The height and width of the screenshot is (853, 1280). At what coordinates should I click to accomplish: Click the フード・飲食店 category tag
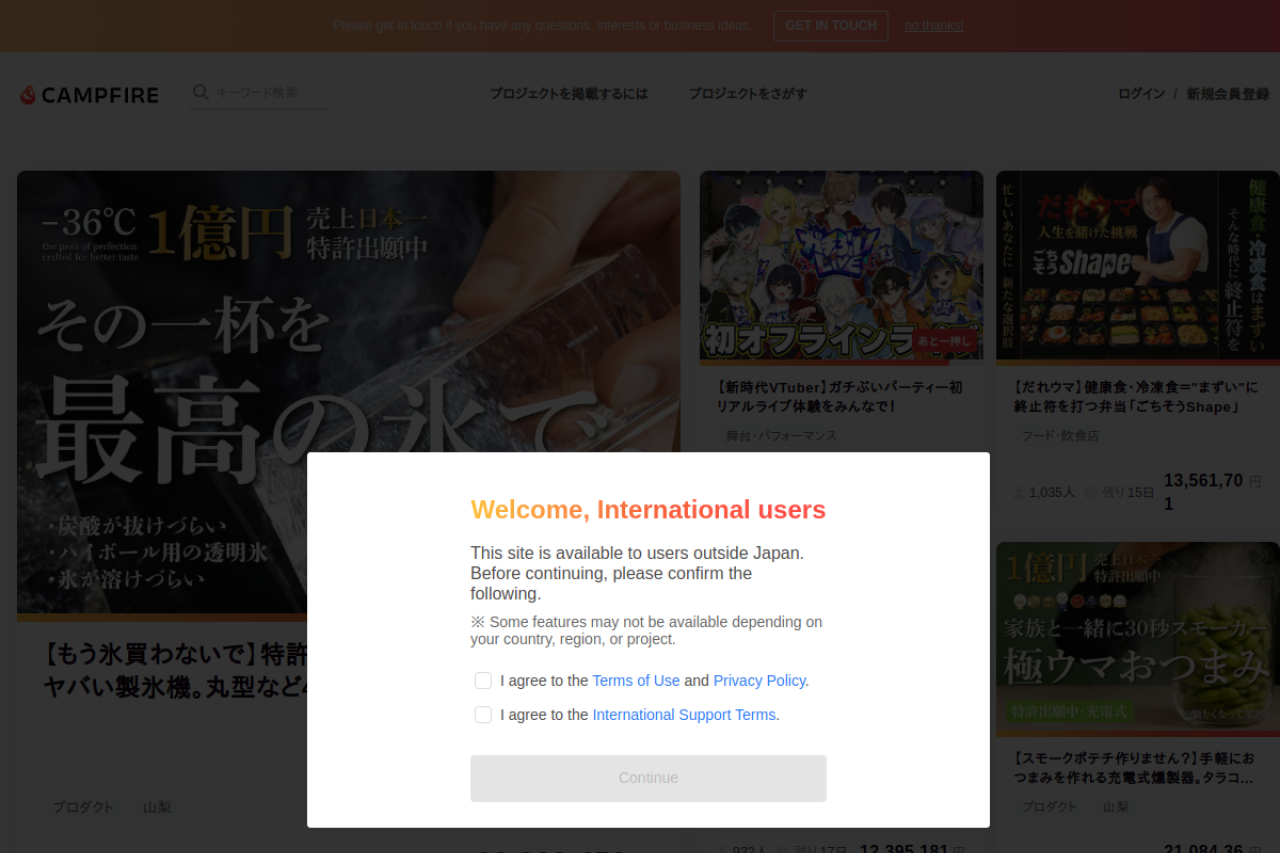[x=1060, y=436]
